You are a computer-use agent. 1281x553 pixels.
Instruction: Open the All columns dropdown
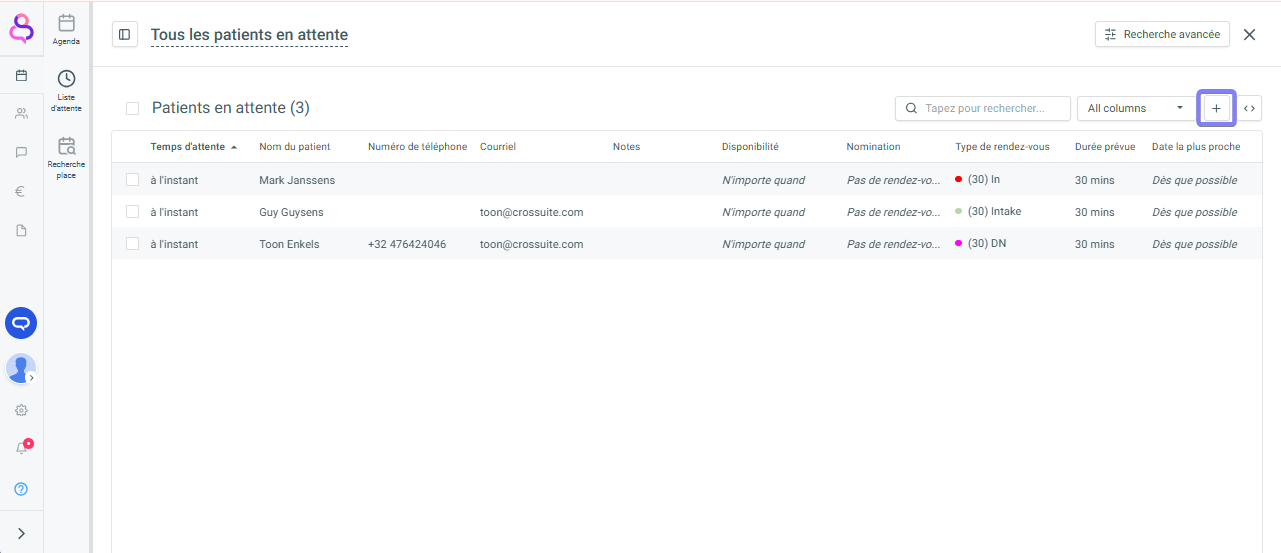pos(1134,108)
